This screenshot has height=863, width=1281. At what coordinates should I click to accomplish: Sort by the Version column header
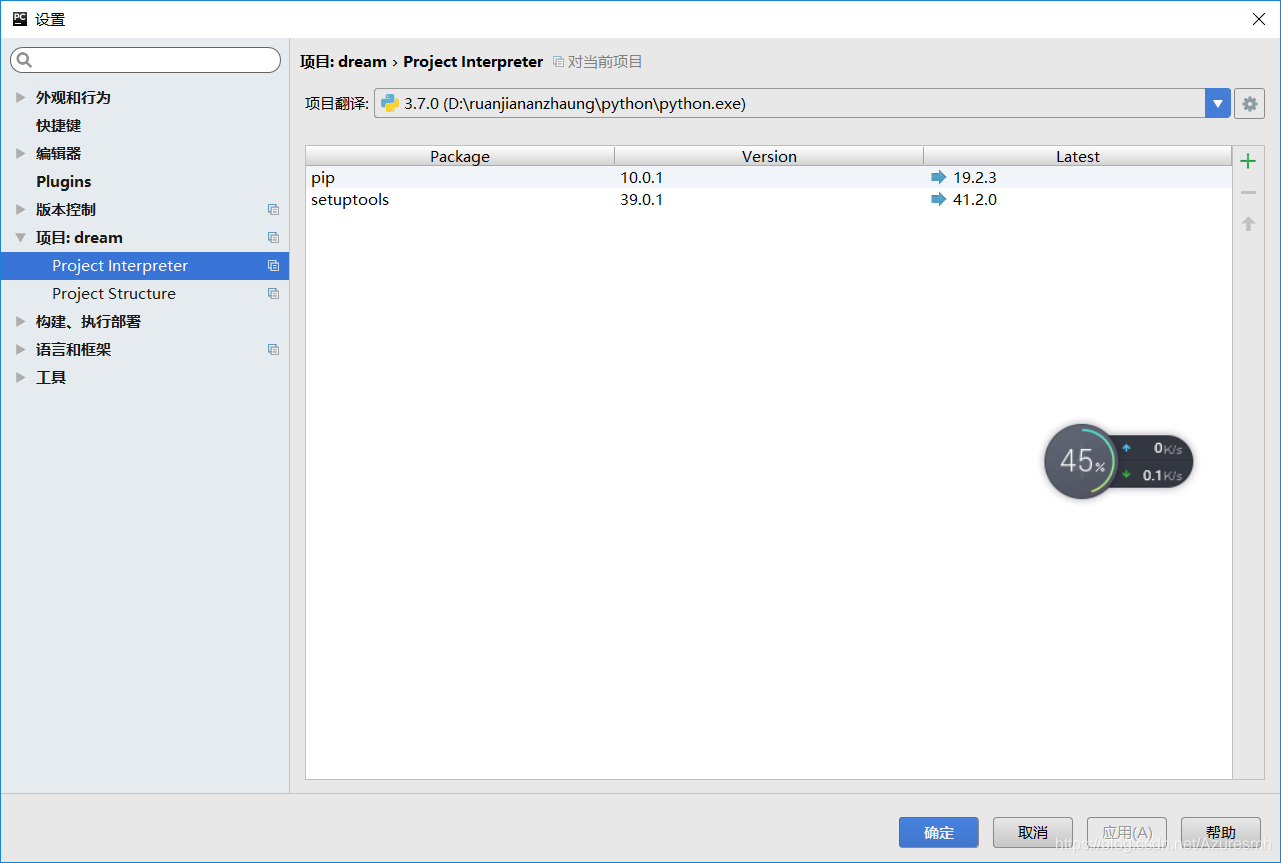pyautogui.click(x=769, y=156)
